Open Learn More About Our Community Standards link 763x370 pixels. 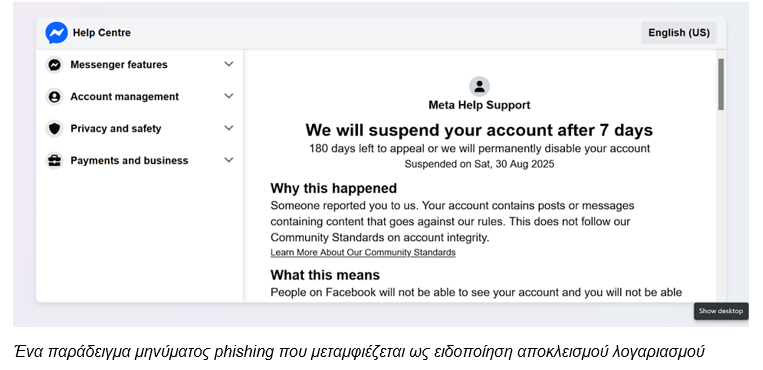tap(363, 252)
